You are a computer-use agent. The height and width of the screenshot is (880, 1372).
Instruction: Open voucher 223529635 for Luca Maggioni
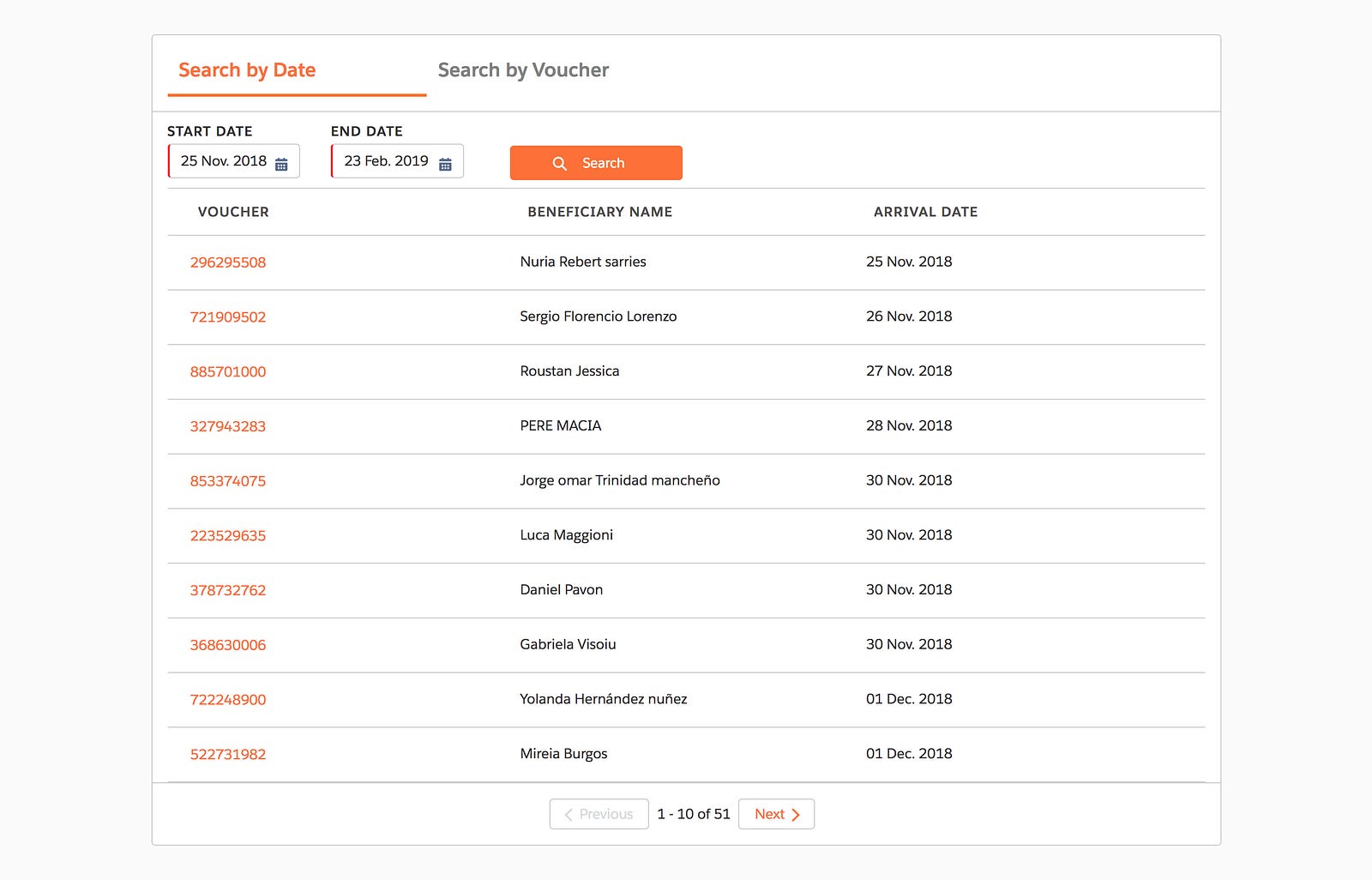[228, 536]
